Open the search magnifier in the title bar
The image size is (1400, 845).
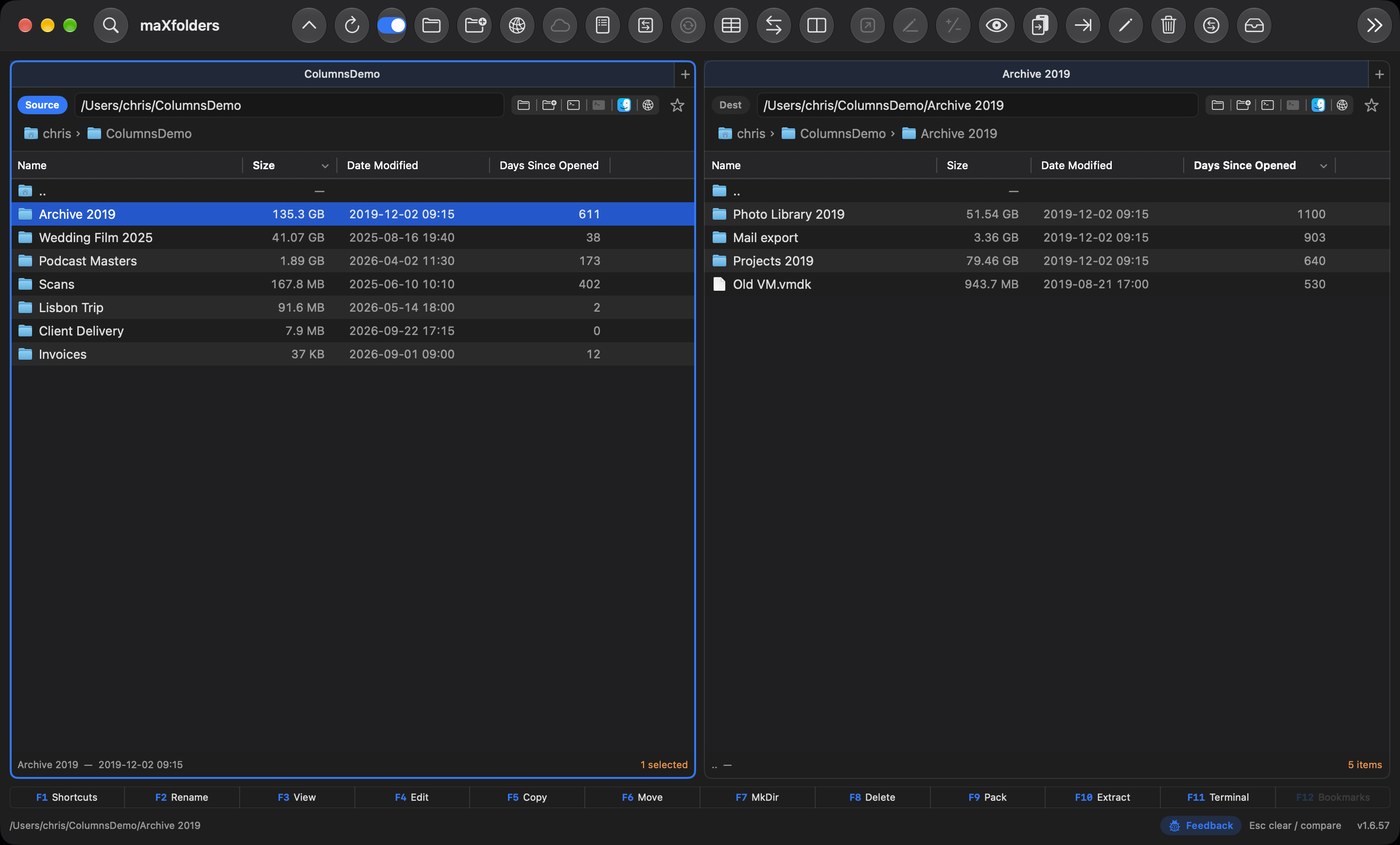pyautogui.click(x=111, y=25)
